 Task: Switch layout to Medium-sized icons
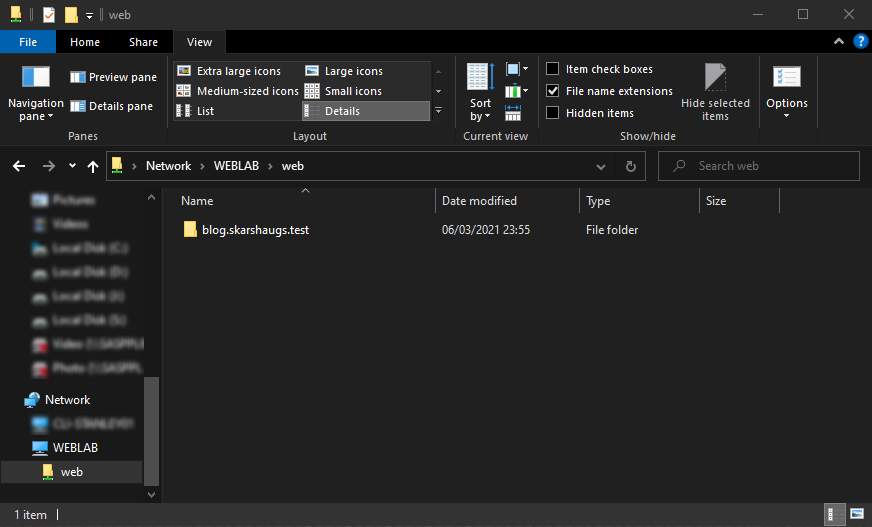tap(237, 91)
